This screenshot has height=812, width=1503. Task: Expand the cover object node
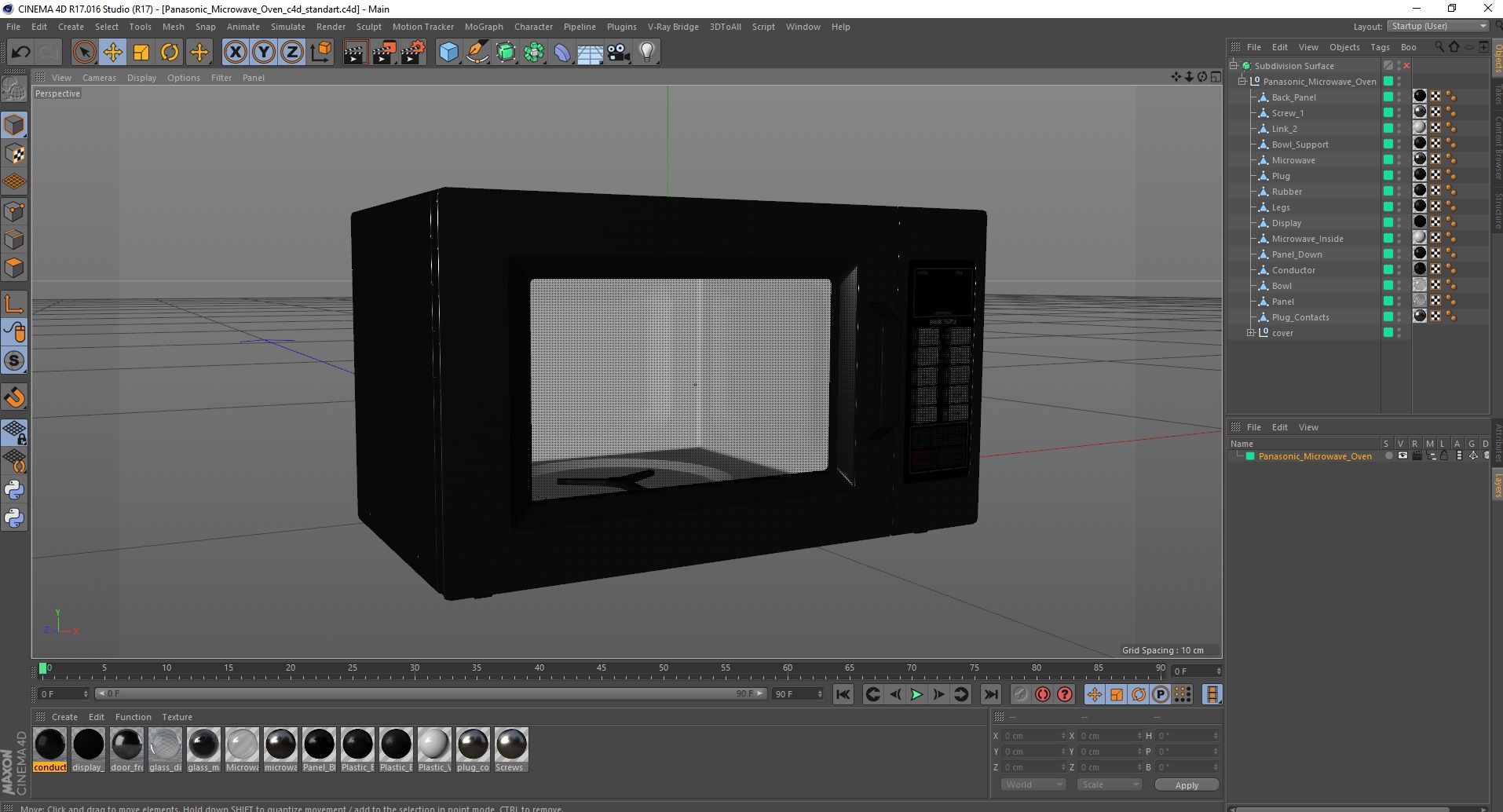[1251, 333]
